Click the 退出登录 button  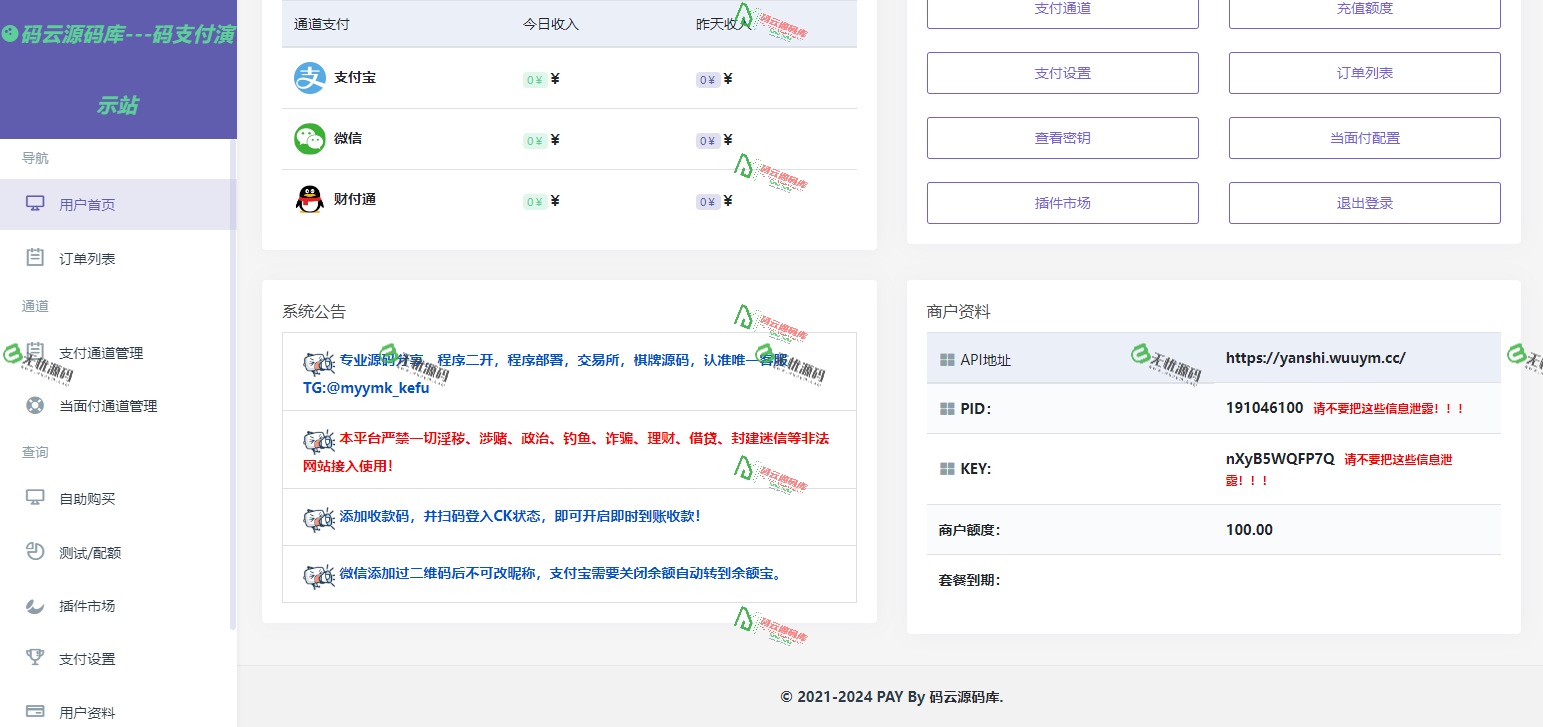click(x=1364, y=202)
